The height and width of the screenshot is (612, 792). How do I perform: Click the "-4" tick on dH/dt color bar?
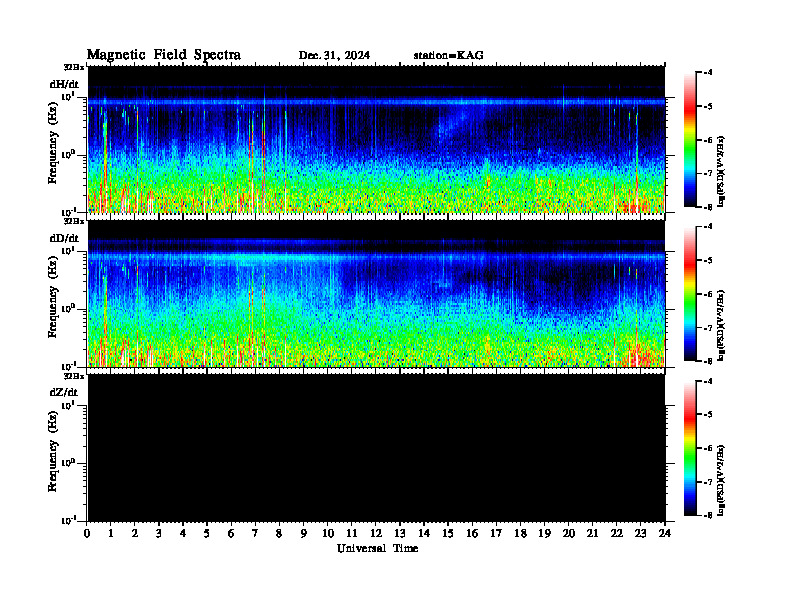pyautogui.click(x=708, y=73)
